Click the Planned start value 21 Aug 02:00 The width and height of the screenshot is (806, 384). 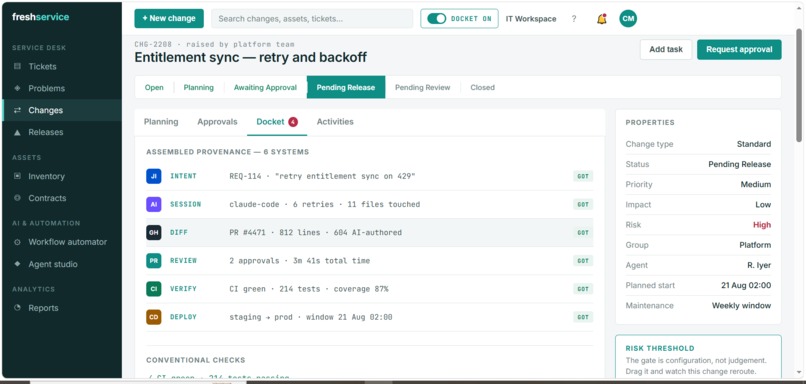point(746,285)
